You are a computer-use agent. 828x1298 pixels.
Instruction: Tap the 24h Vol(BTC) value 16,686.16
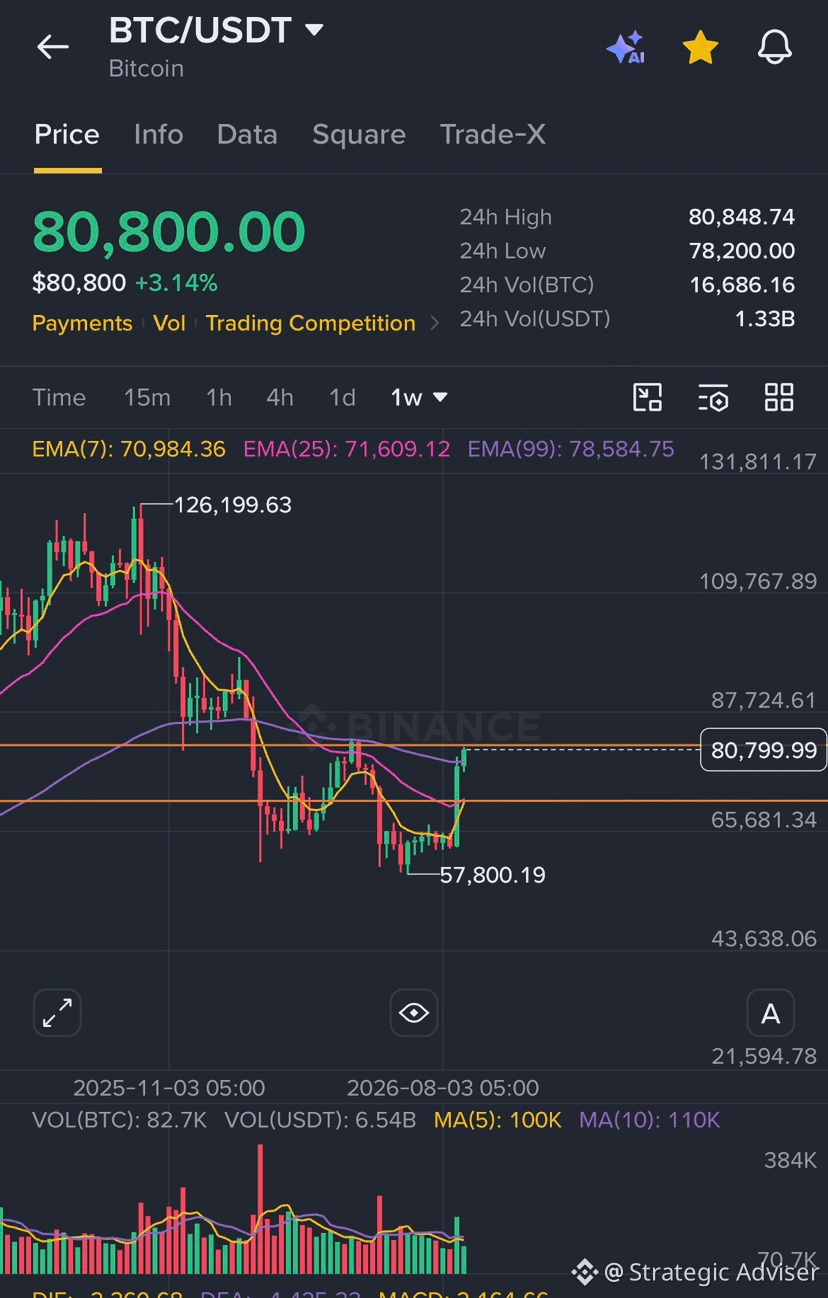click(742, 285)
